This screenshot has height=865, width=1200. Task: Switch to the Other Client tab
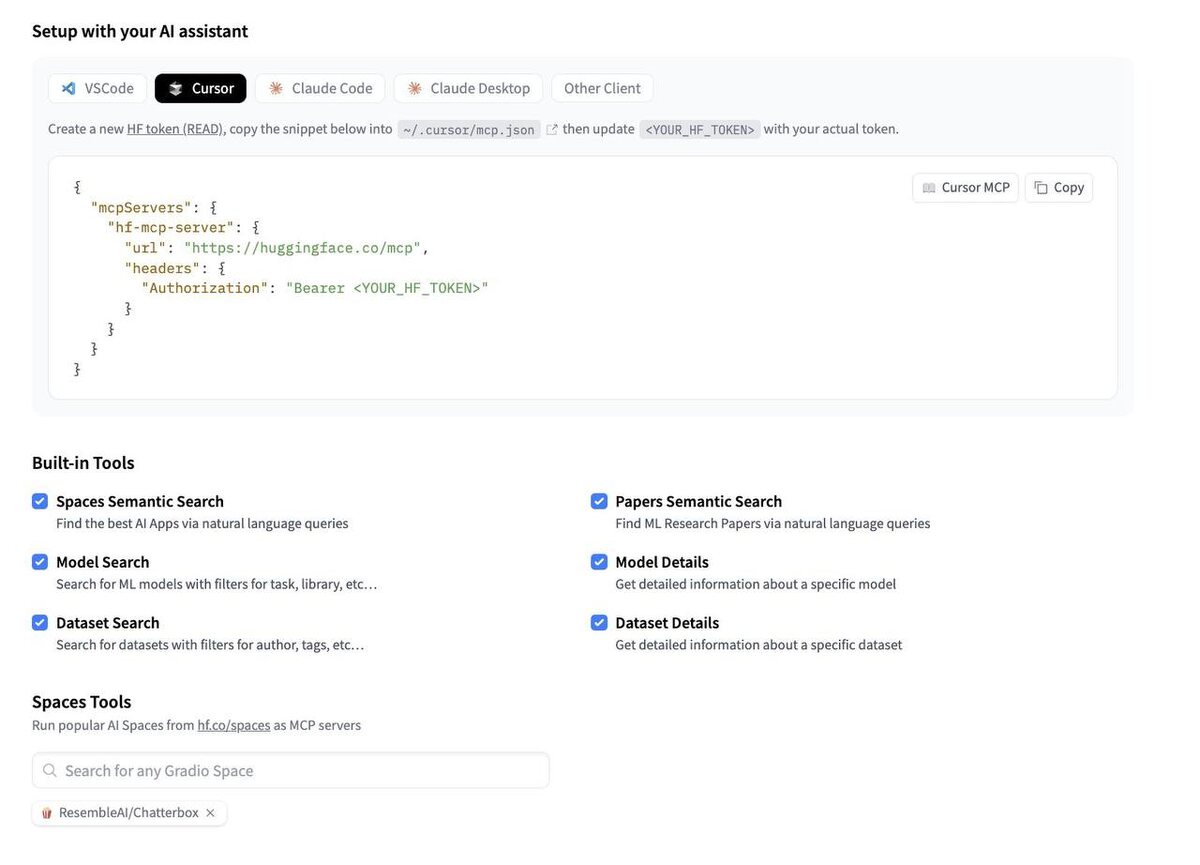coord(602,88)
